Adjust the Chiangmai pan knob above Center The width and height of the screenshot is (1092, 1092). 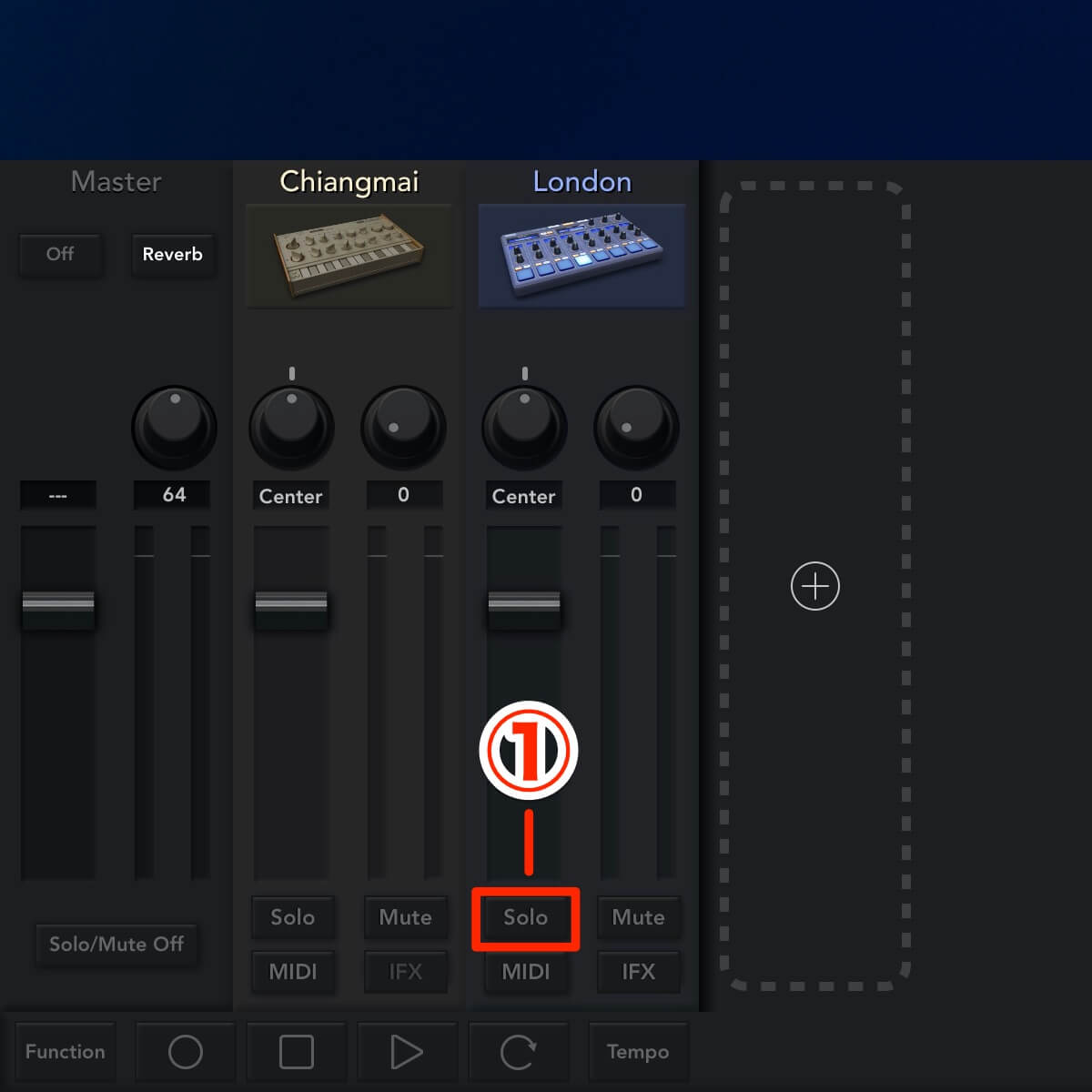point(291,428)
